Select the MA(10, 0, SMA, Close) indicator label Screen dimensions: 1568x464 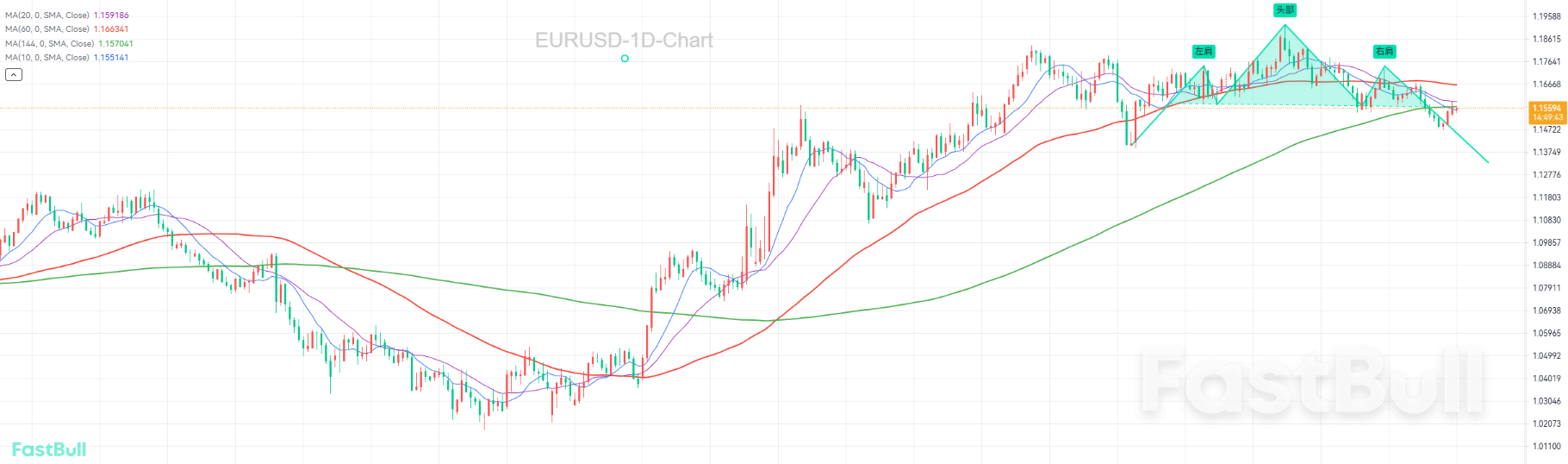tap(47, 57)
